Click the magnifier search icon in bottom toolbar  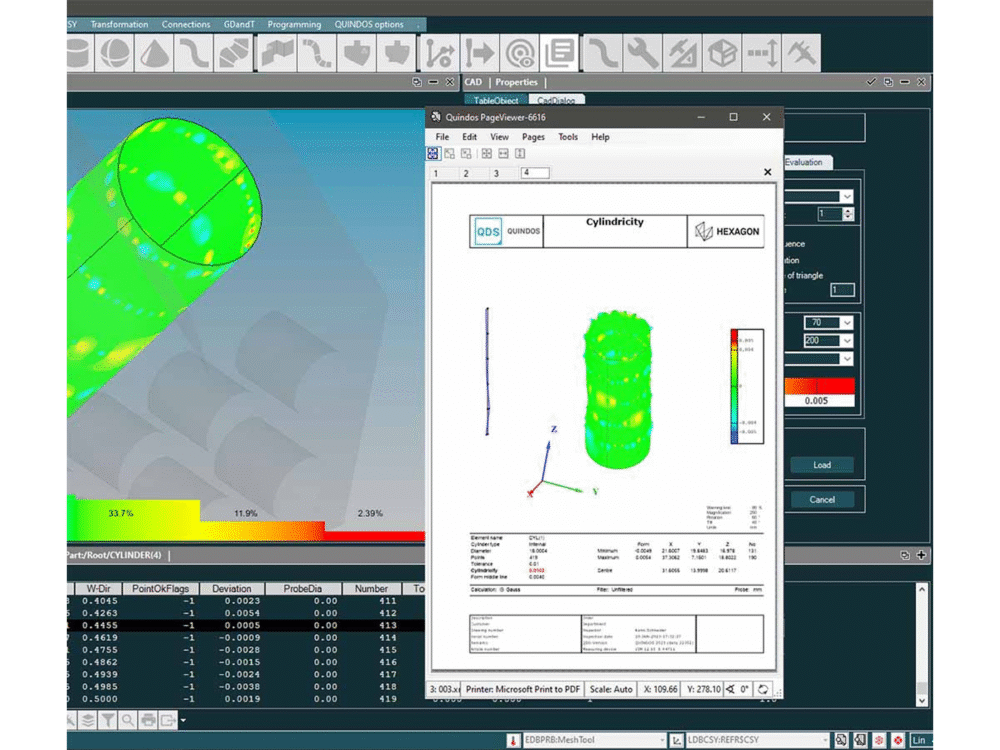click(128, 720)
